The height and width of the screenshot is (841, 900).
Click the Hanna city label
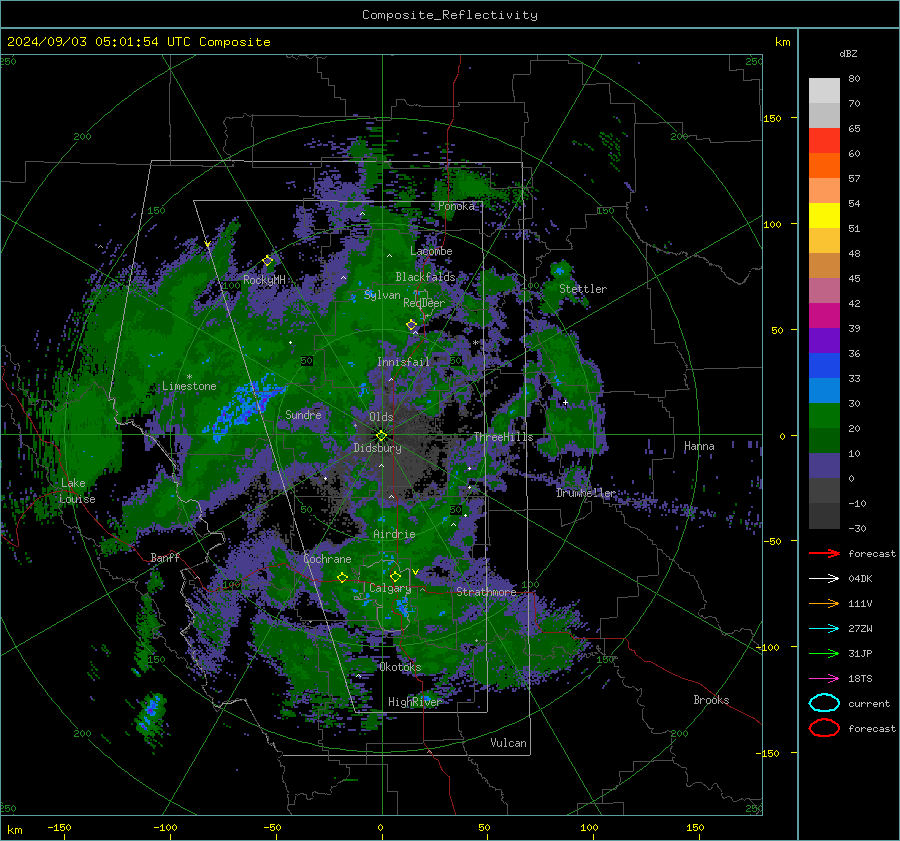click(x=699, y=446)
